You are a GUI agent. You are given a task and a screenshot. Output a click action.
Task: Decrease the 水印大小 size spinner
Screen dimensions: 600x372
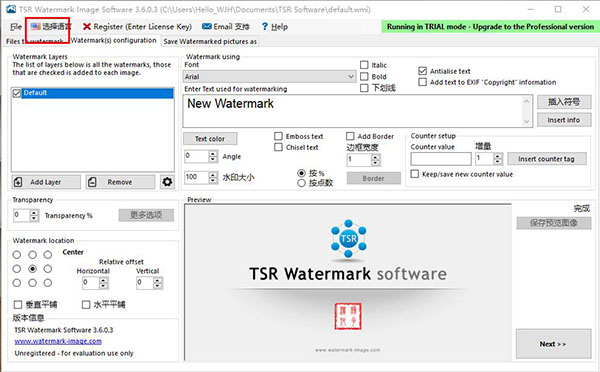[213, 180]
